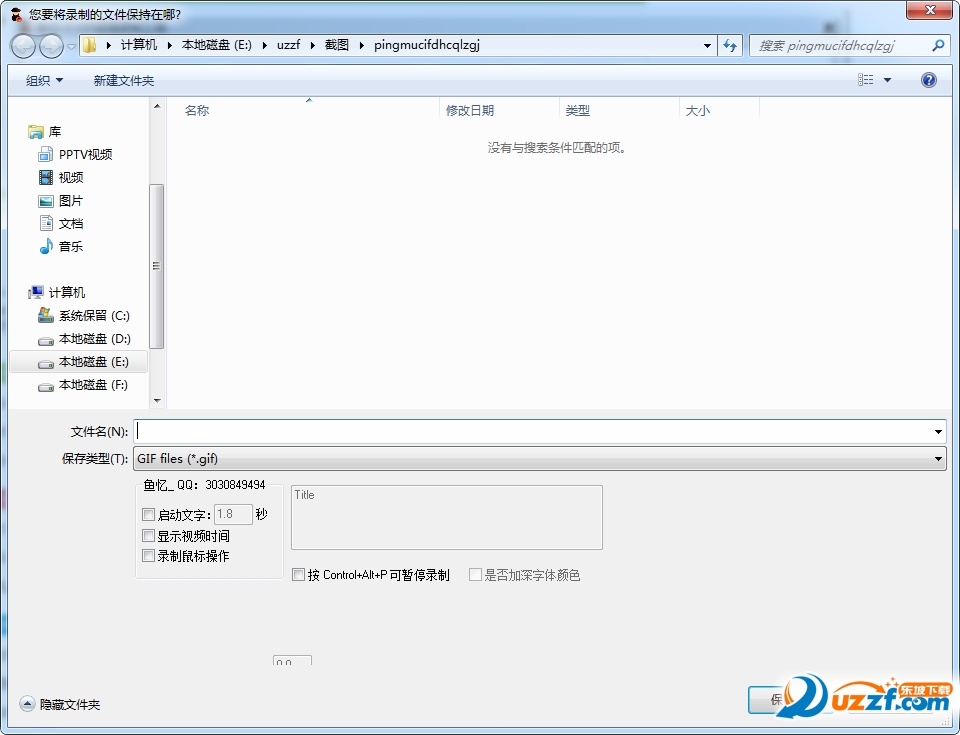The image size is (960, 735).
Task: Click the back navigation arrow button
Action: (24, 46)
